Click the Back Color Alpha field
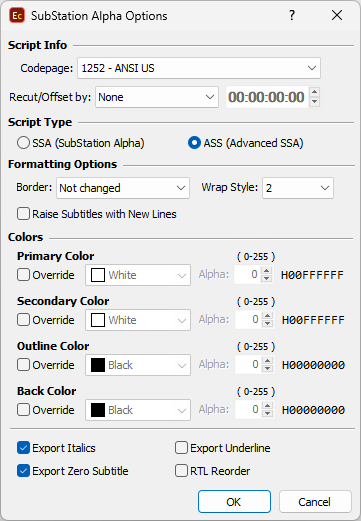 (248, 409)
